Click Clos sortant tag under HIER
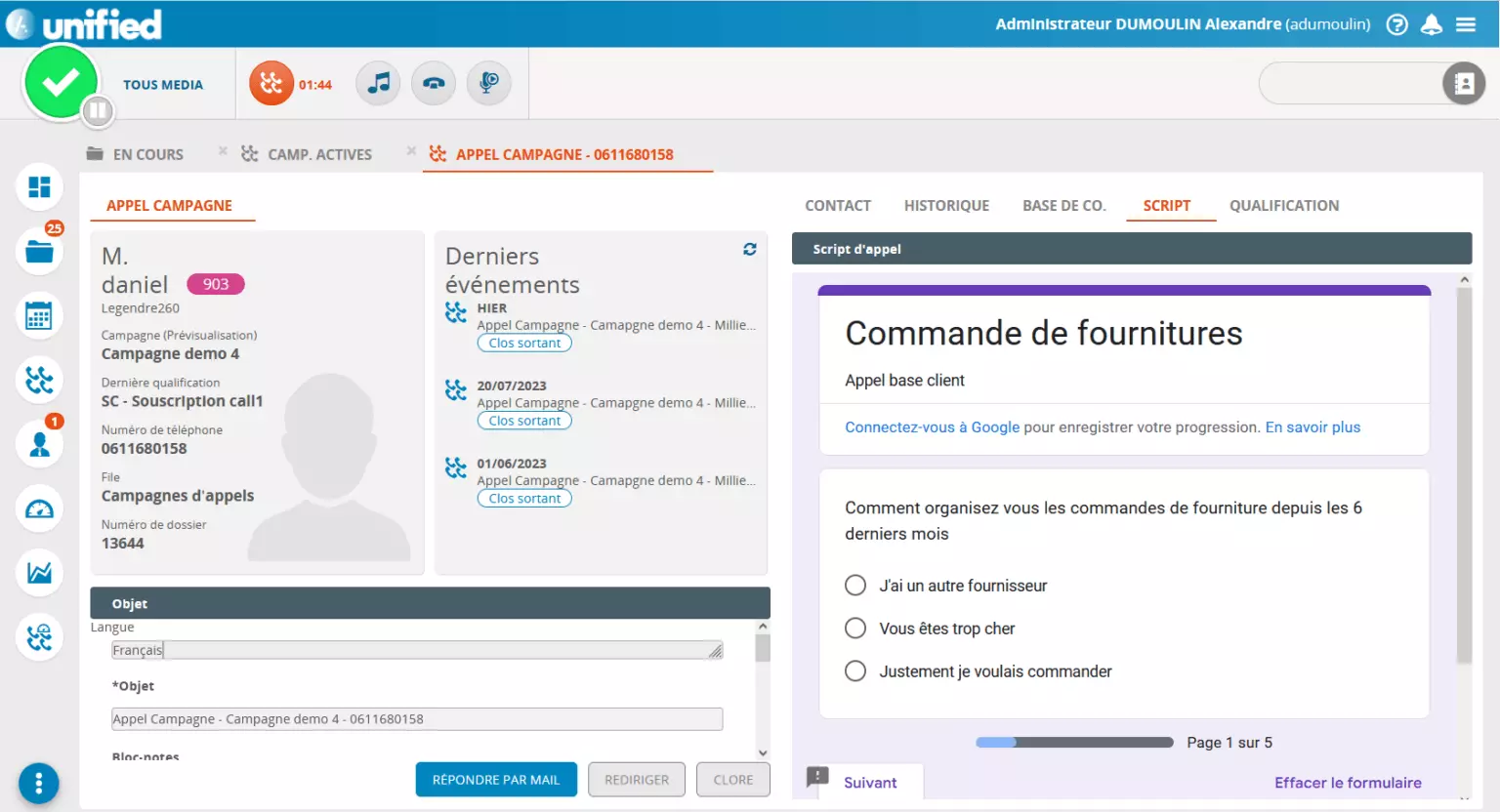 (524, 344)
